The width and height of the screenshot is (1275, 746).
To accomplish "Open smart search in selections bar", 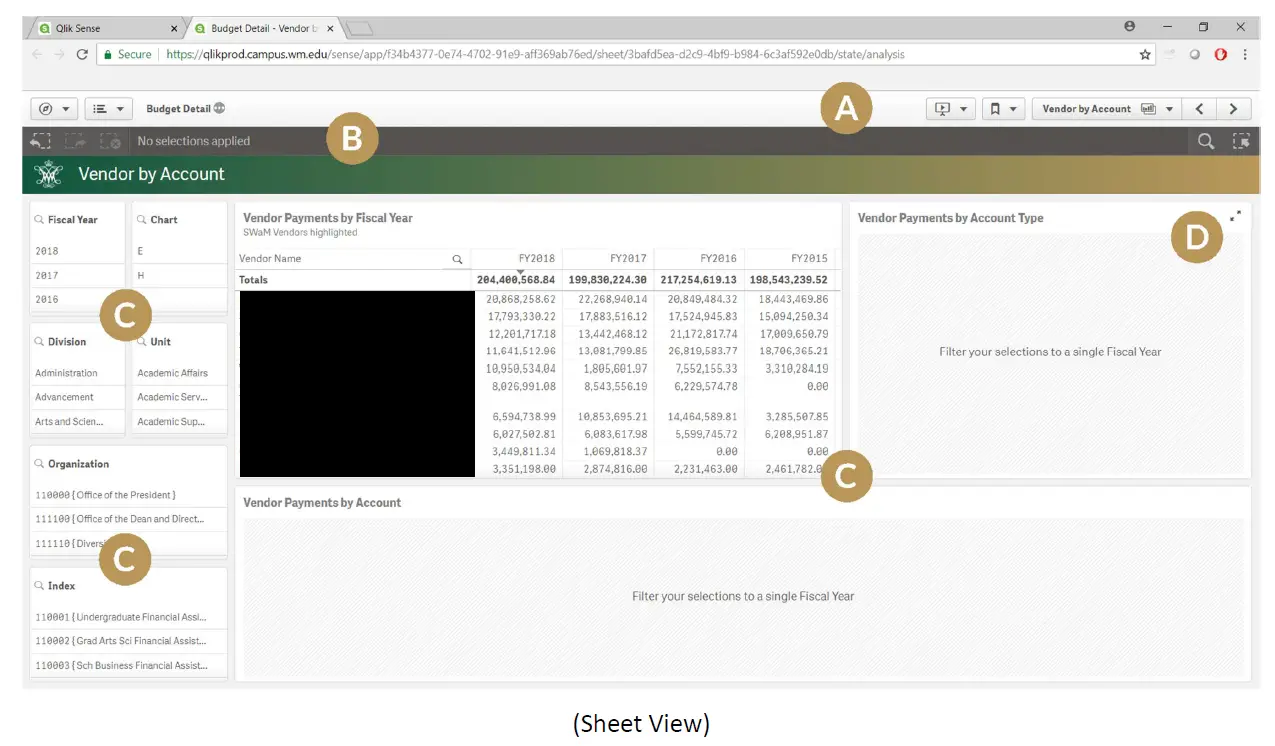I will pos(1206,141).
